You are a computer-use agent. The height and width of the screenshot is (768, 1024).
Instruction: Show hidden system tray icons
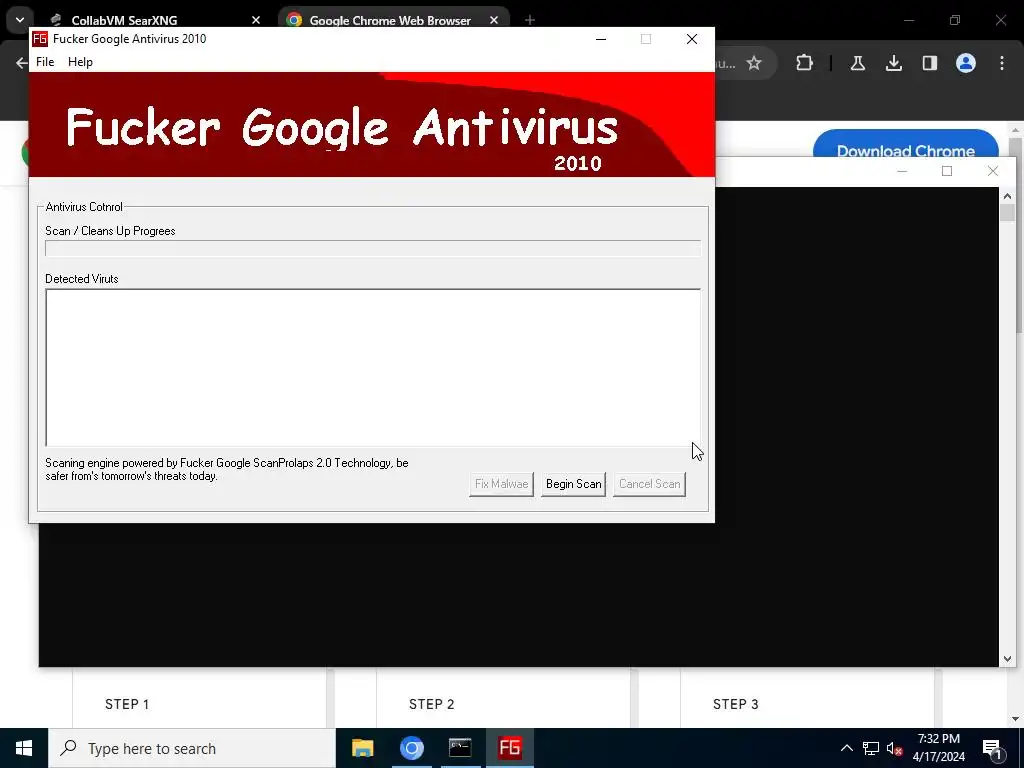(846, 748)
